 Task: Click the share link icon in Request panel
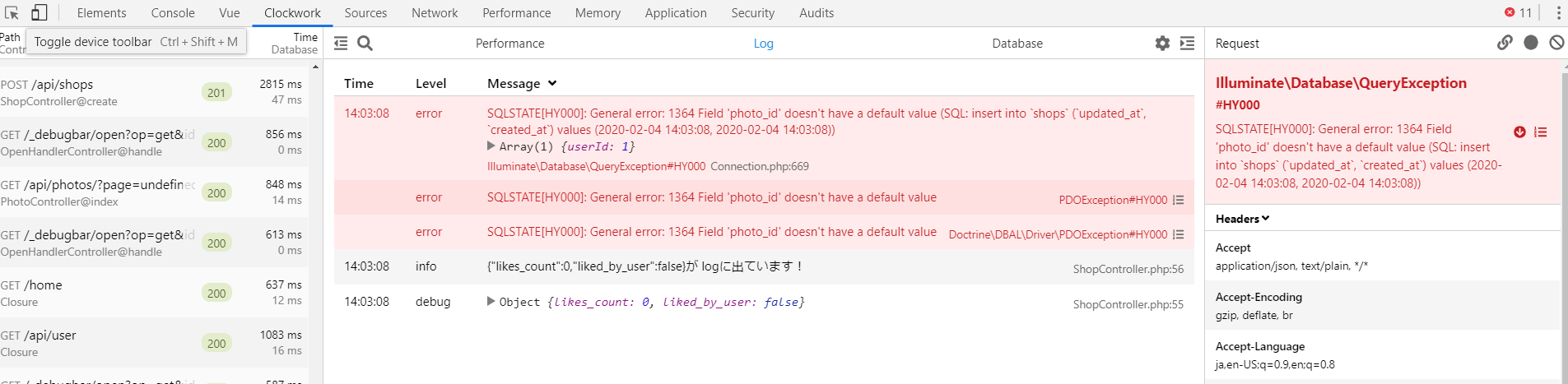click(1505, 43)
